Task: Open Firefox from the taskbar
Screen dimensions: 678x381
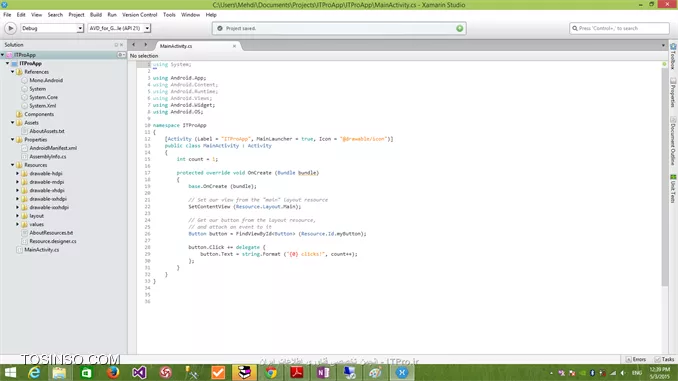Action: click(113, 372)
